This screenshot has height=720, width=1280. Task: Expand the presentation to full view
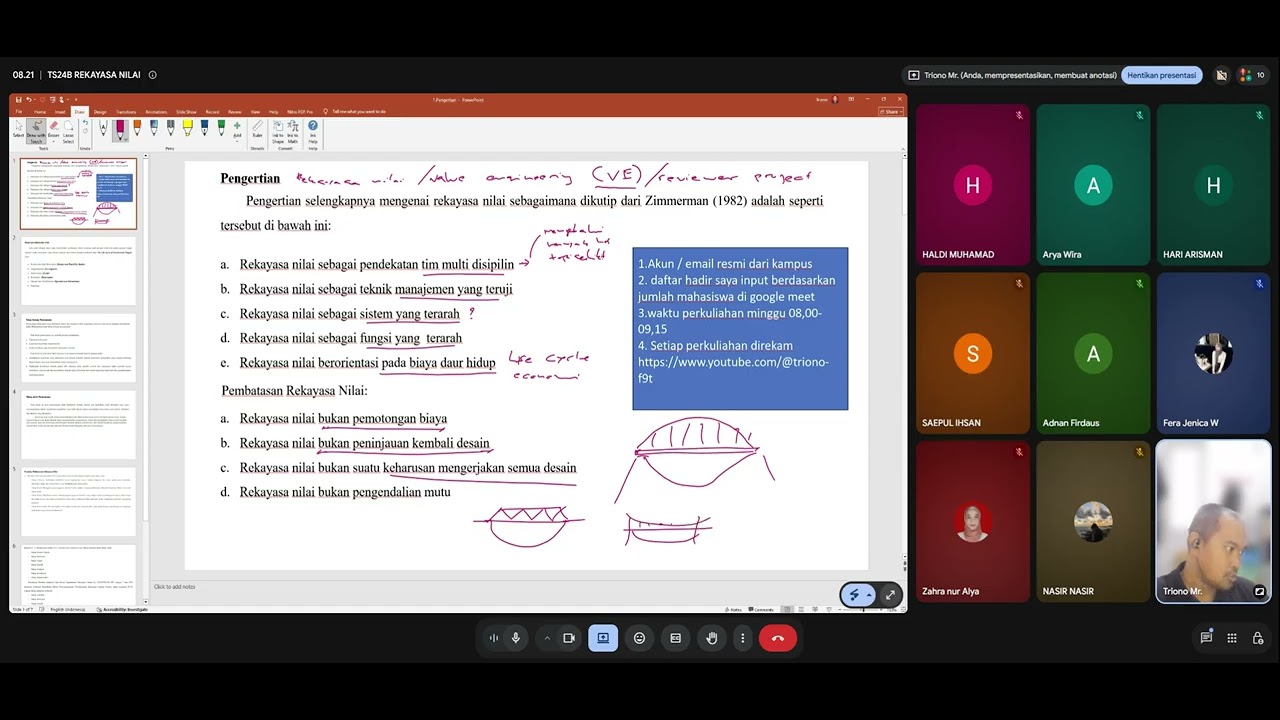point(890,595)
